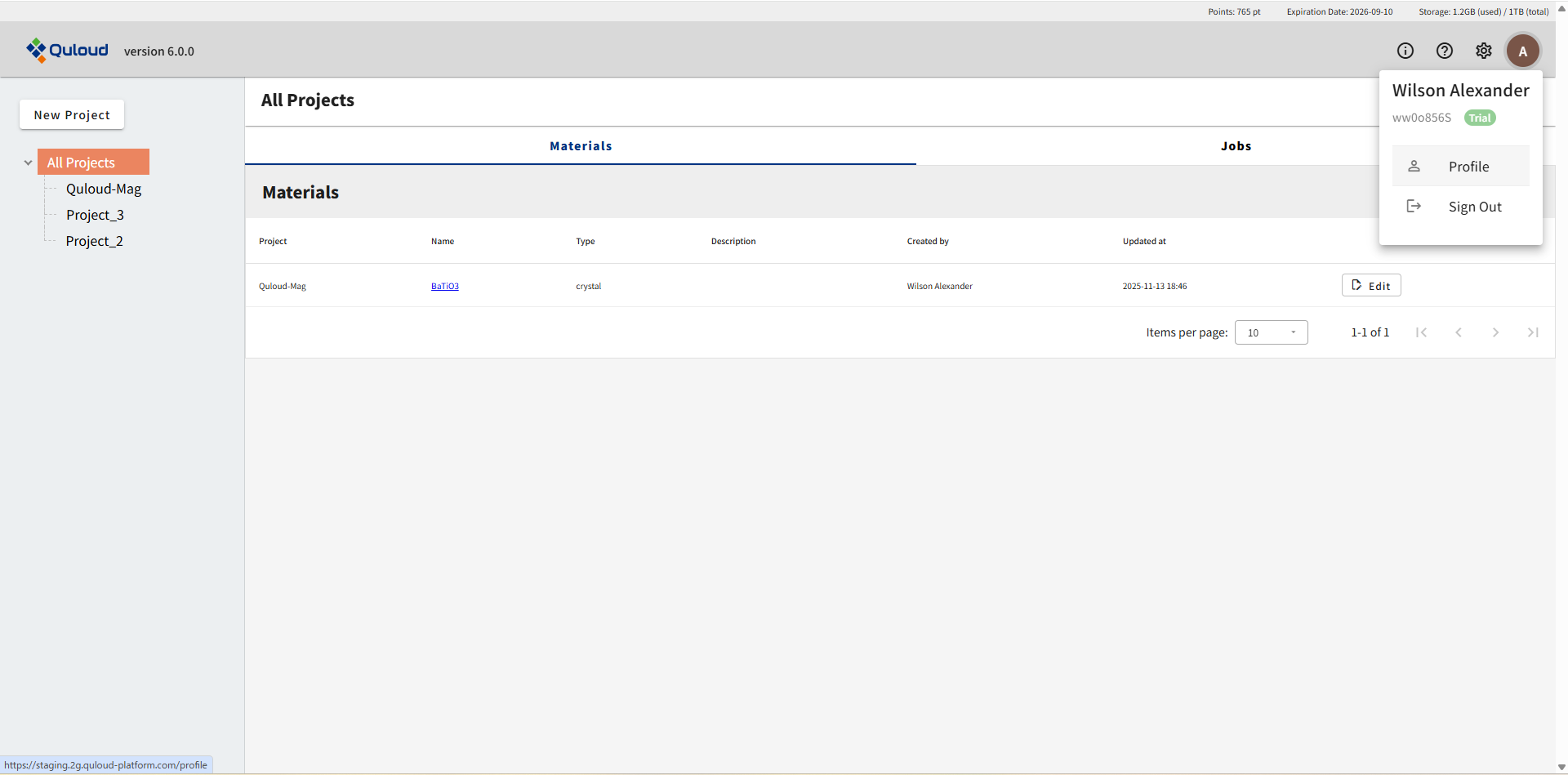
Task: Edit the BaTiO3 material row
Action: [1370, 286]
